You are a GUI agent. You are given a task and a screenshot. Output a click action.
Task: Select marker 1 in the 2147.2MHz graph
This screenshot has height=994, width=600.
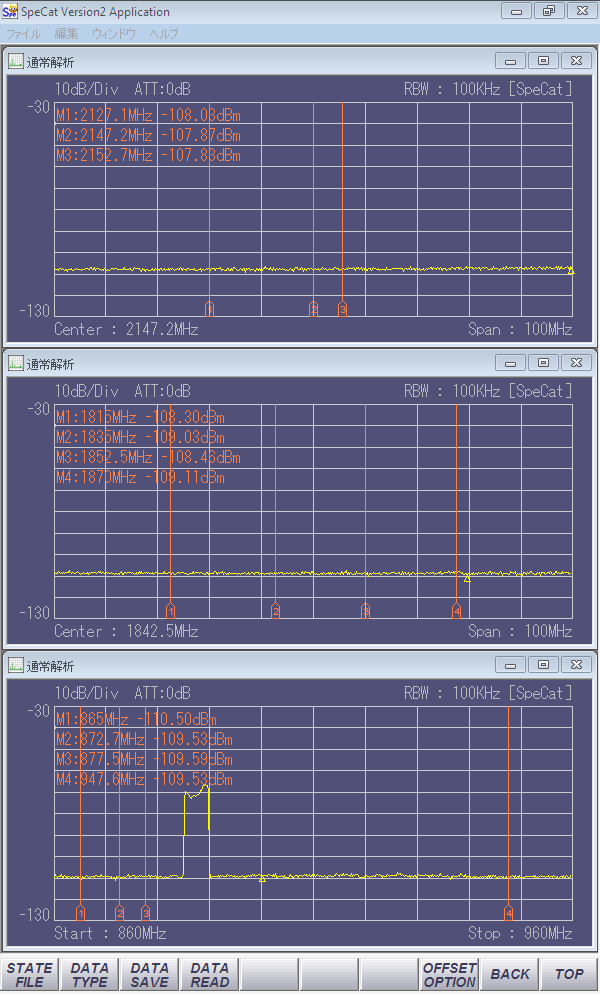209,309
